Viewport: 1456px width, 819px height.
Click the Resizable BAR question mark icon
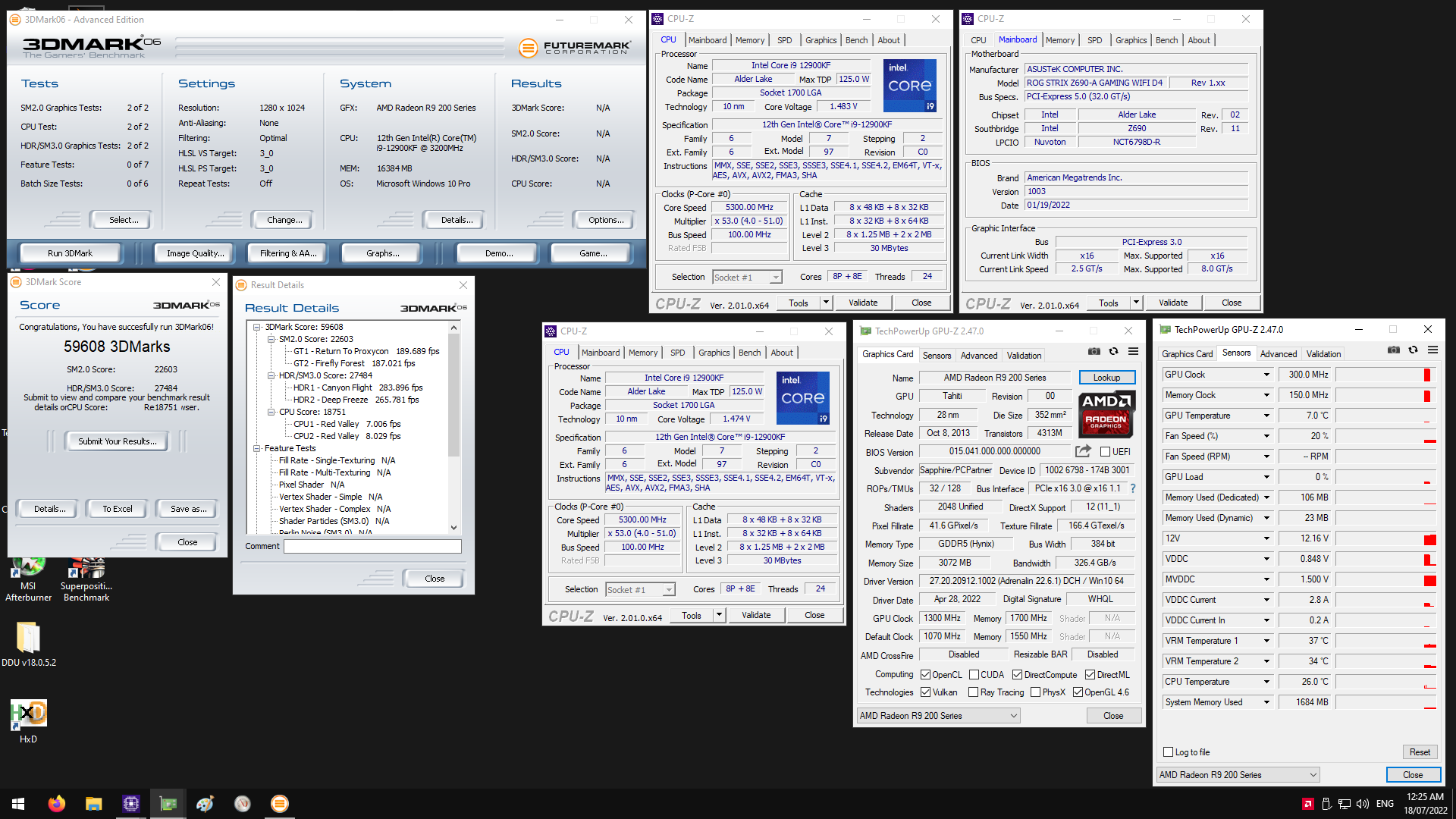click(1133, 488)
